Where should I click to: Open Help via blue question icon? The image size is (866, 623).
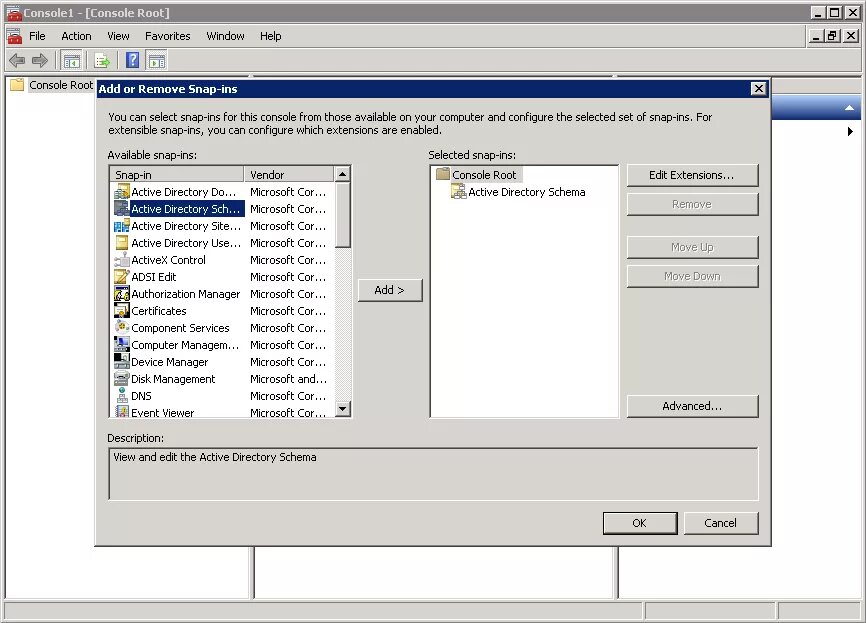click(133, 60)
